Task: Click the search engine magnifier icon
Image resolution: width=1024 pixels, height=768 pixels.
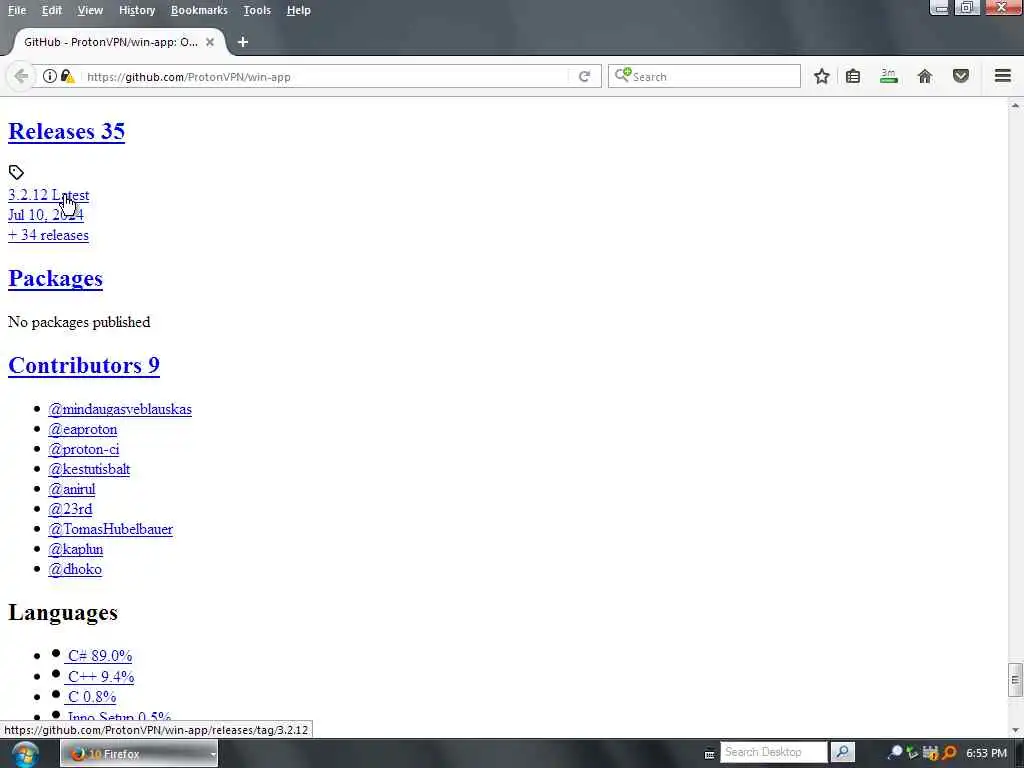Action: click(x=622, y=75)
